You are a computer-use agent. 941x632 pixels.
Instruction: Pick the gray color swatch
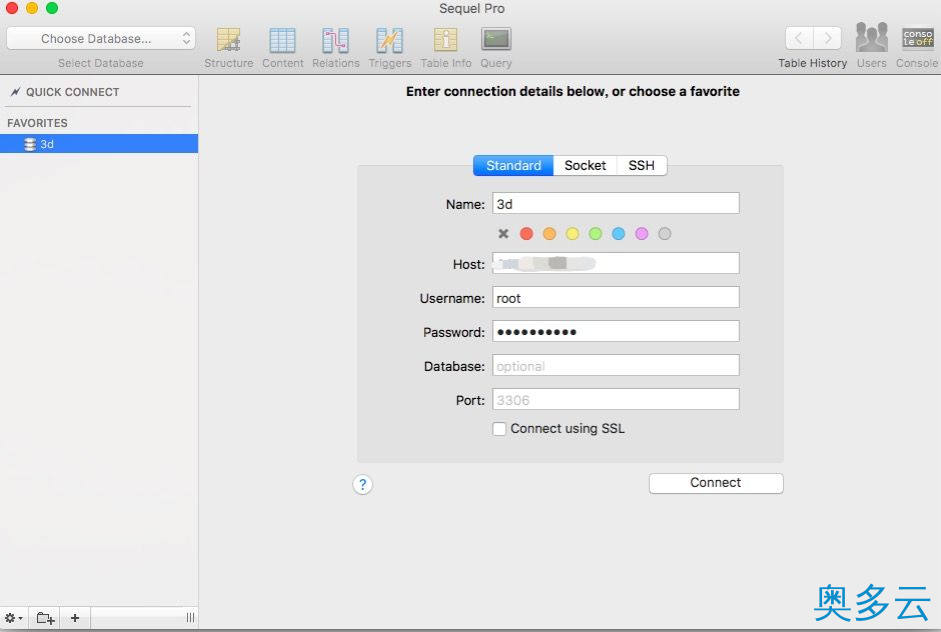click(664, 233)
